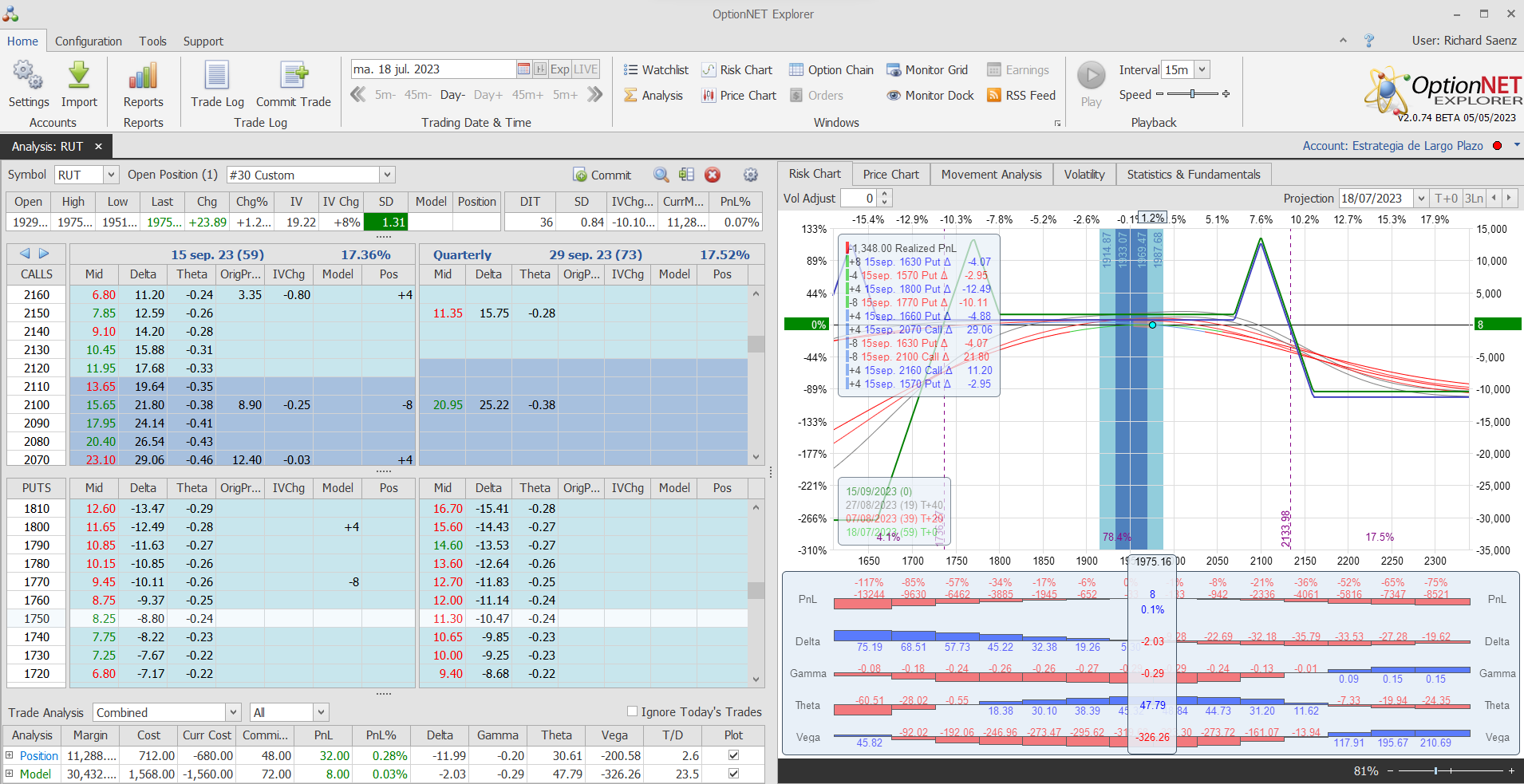1524x784 pixels.
Task: Switch to the Movement Analysis tab
Action: [x=991, y=175]
